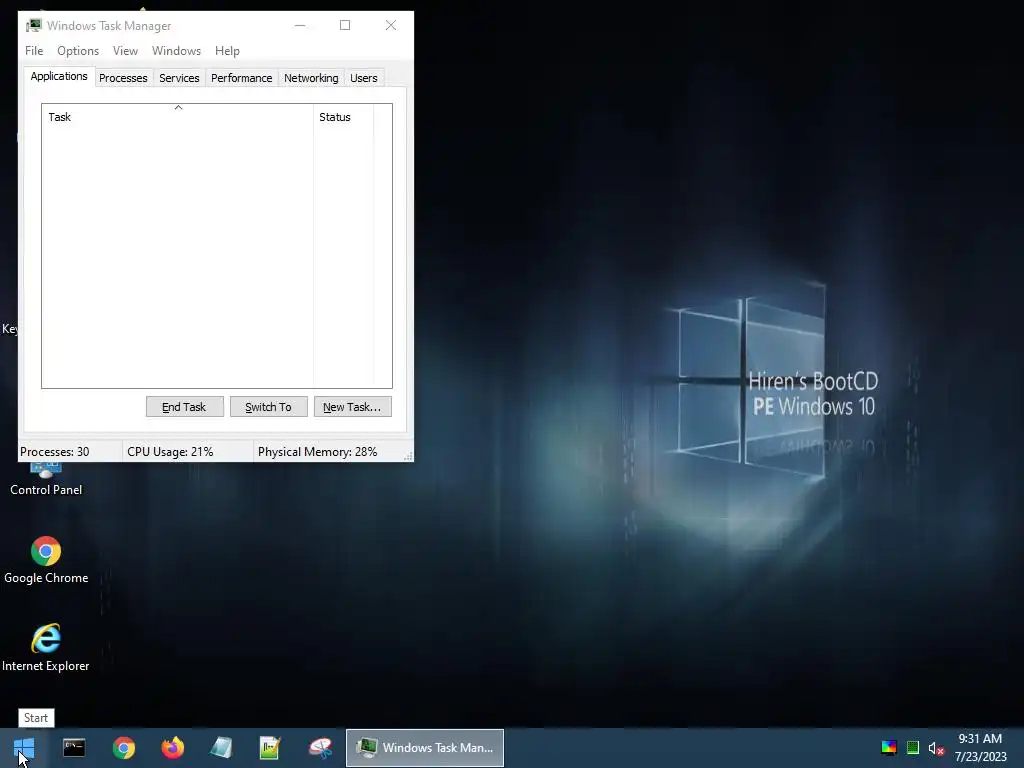Sort by the Task column header
The width and height of the screenshot is (1024, 768).
tap(178, 117)
